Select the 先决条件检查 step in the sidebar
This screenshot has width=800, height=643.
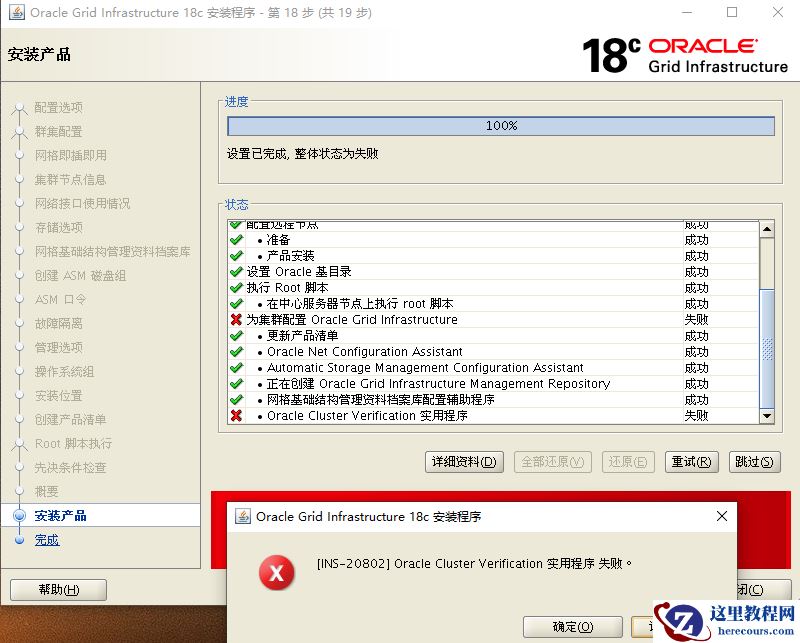click(x=70, y=467)
